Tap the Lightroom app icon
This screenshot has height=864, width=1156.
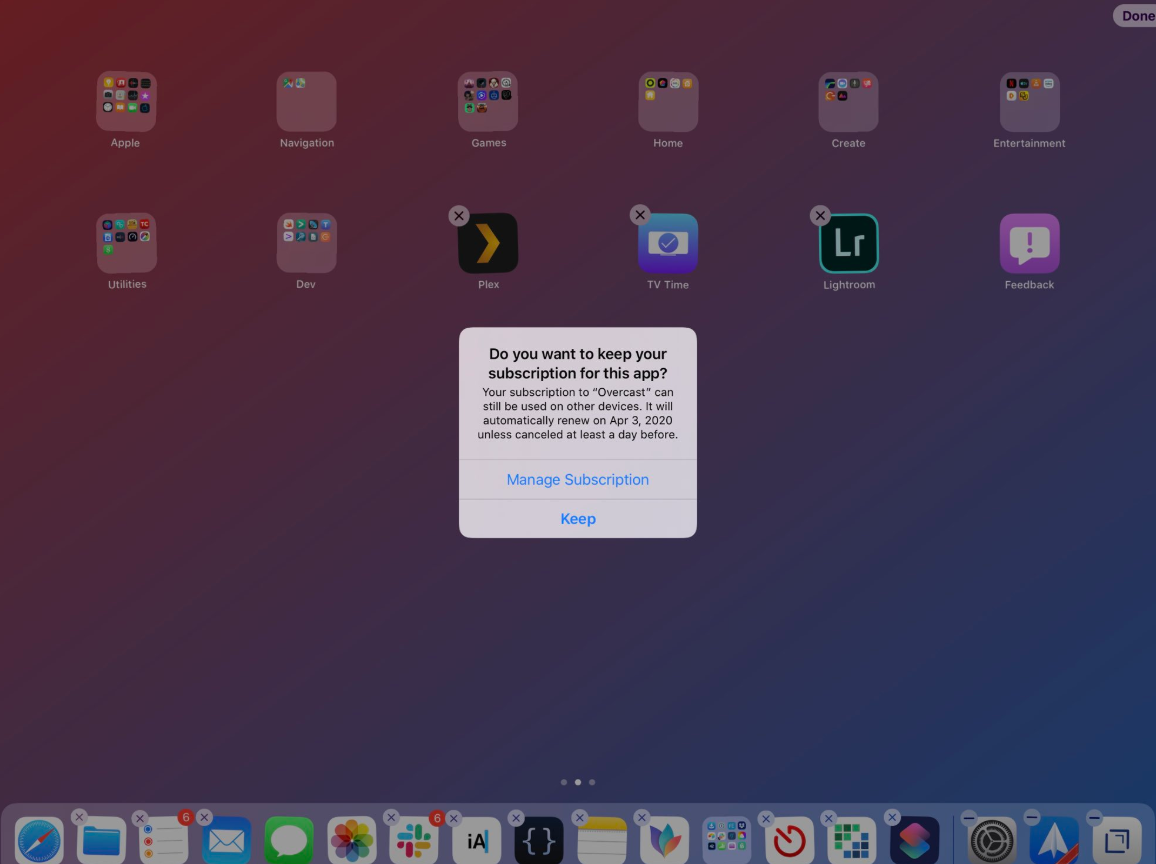coord(849,243)
